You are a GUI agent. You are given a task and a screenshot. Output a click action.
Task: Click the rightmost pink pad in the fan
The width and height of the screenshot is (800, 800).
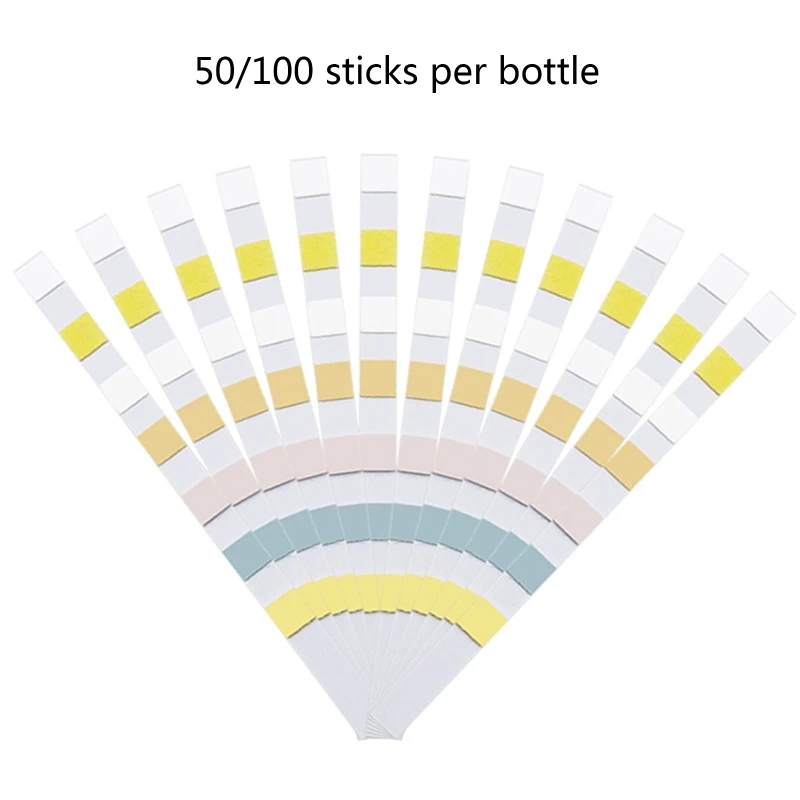pyautogui.click(x=579, y=516)
